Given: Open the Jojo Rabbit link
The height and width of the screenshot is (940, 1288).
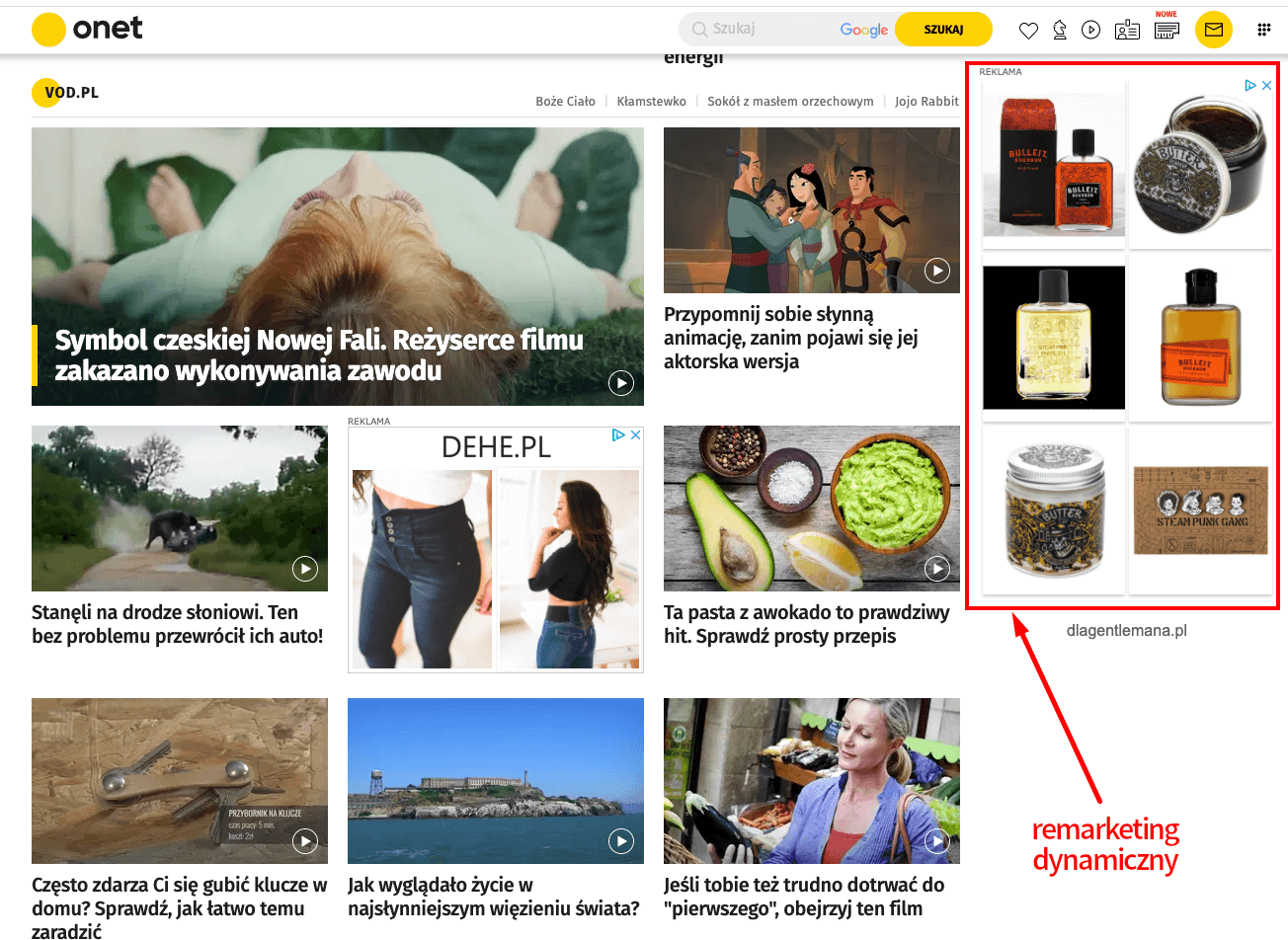Looking at the screenshot, I should [926, 101].
